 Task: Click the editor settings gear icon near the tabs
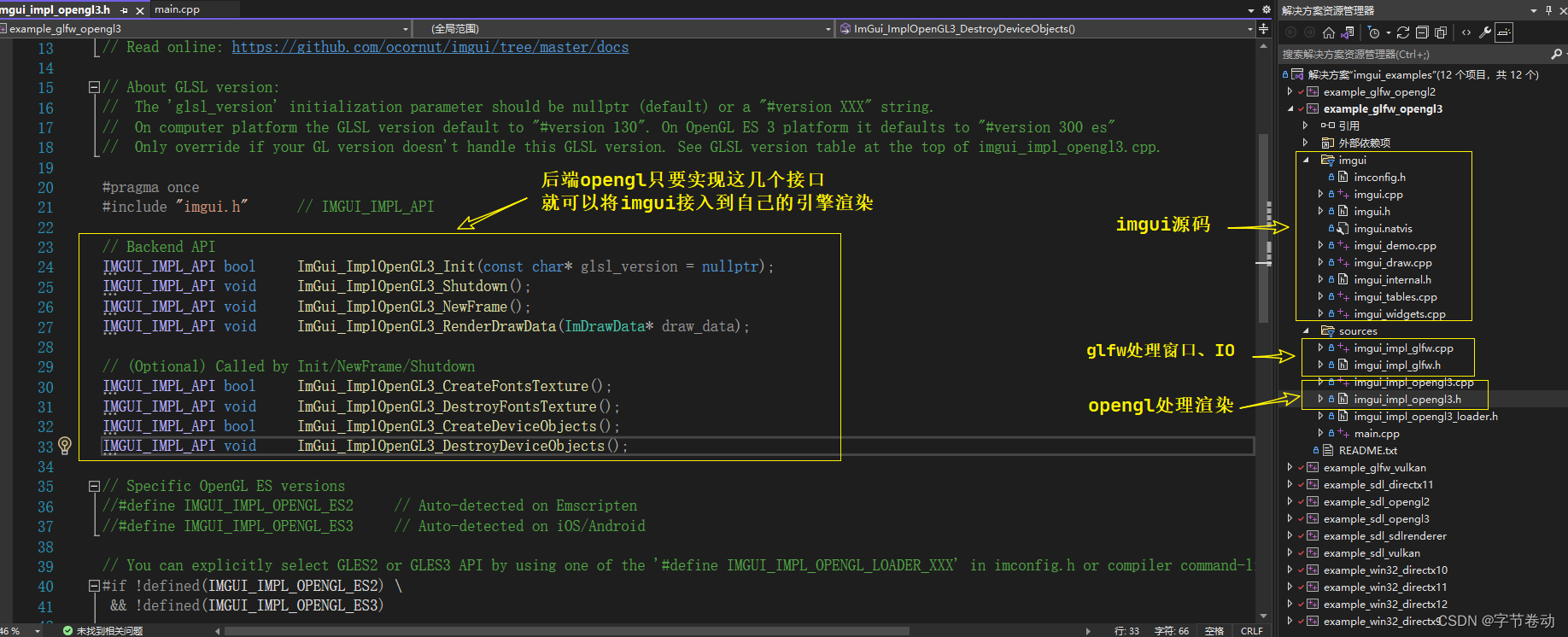(x=1267, y=10)
